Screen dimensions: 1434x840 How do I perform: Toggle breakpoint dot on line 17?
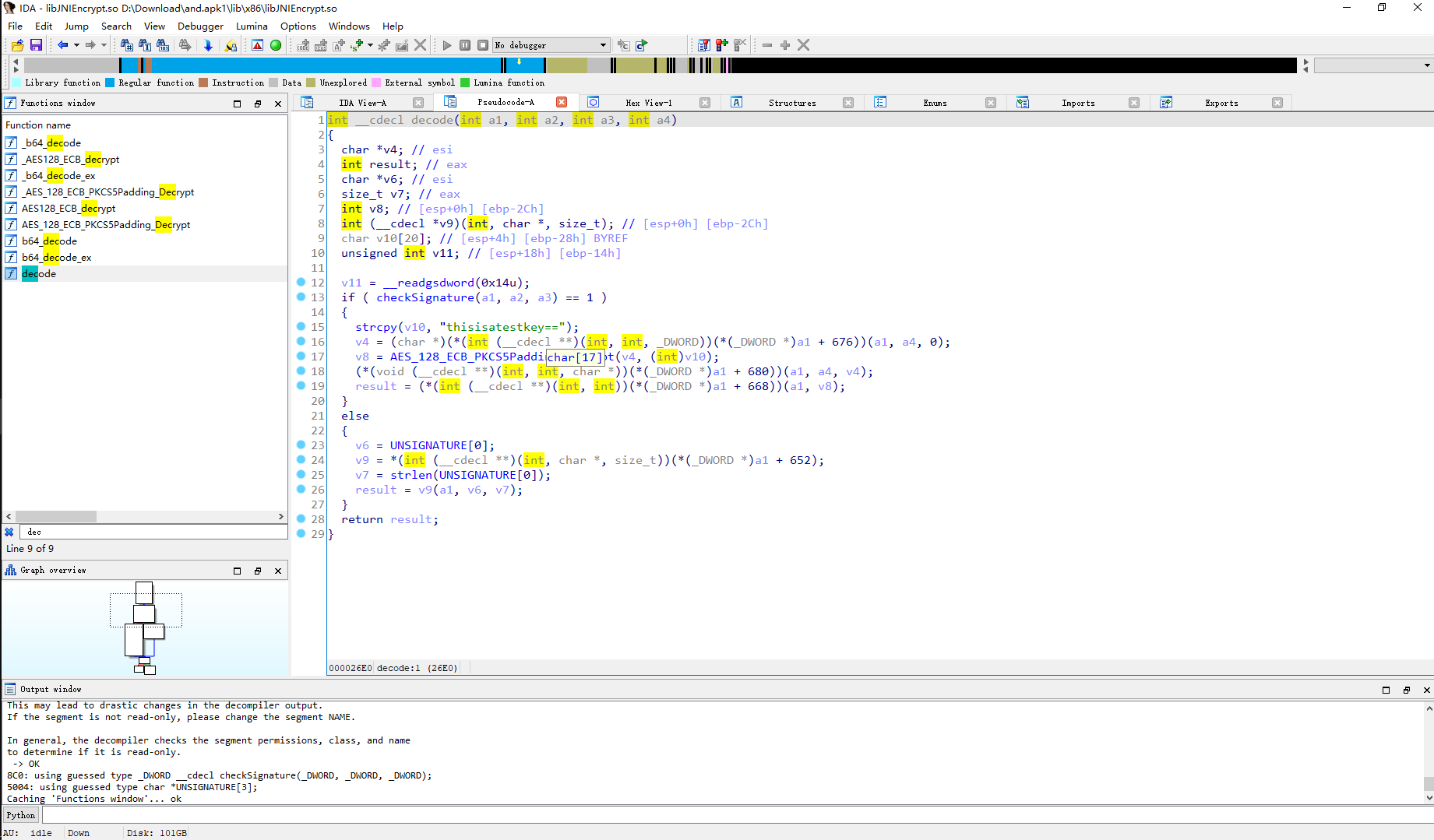point(301,357)
